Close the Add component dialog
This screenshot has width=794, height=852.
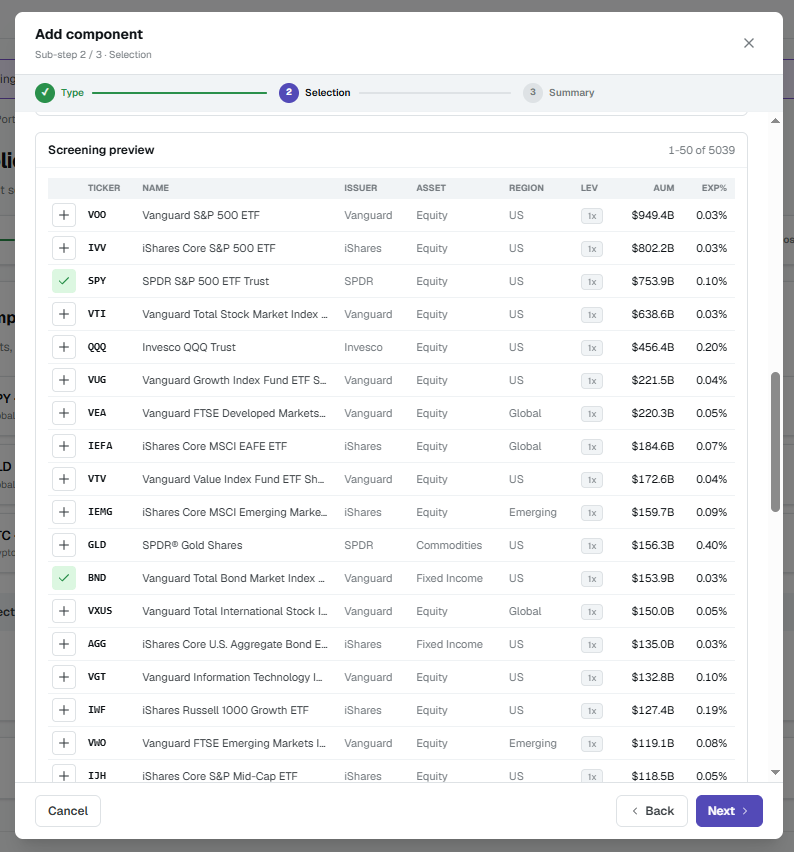[x=749, y=43]
